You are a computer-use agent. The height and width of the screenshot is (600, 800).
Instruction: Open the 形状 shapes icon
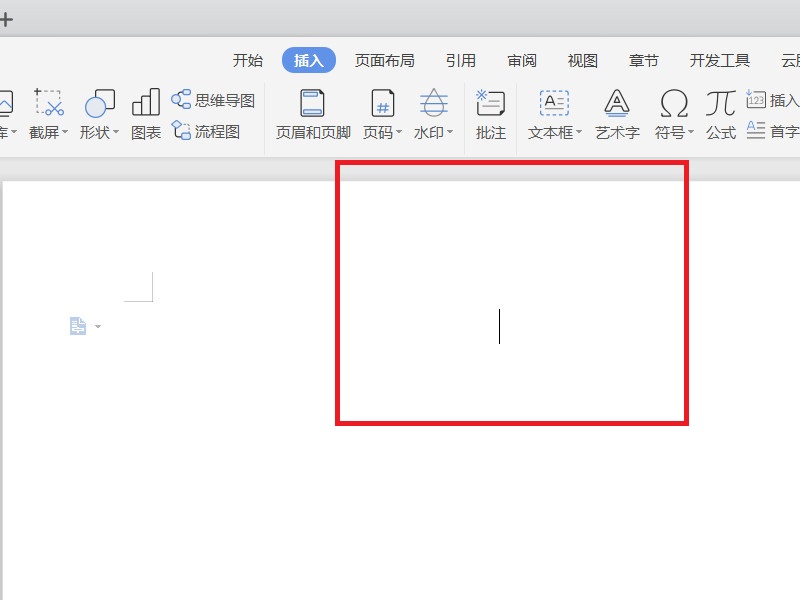pyautogui.click(x=99, y=103)
